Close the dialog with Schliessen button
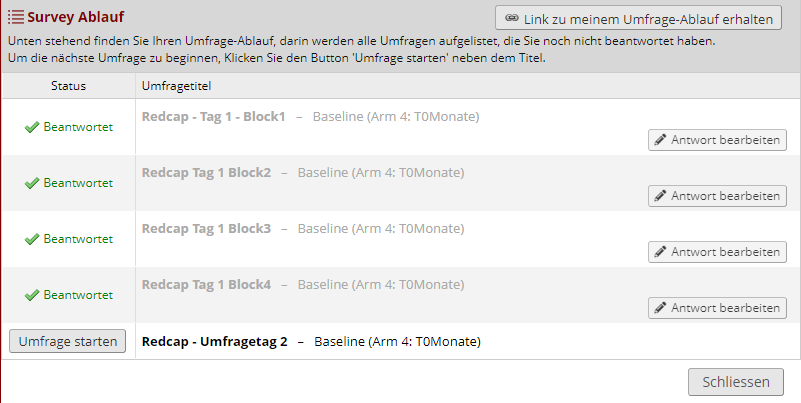 tap(736, 382)
